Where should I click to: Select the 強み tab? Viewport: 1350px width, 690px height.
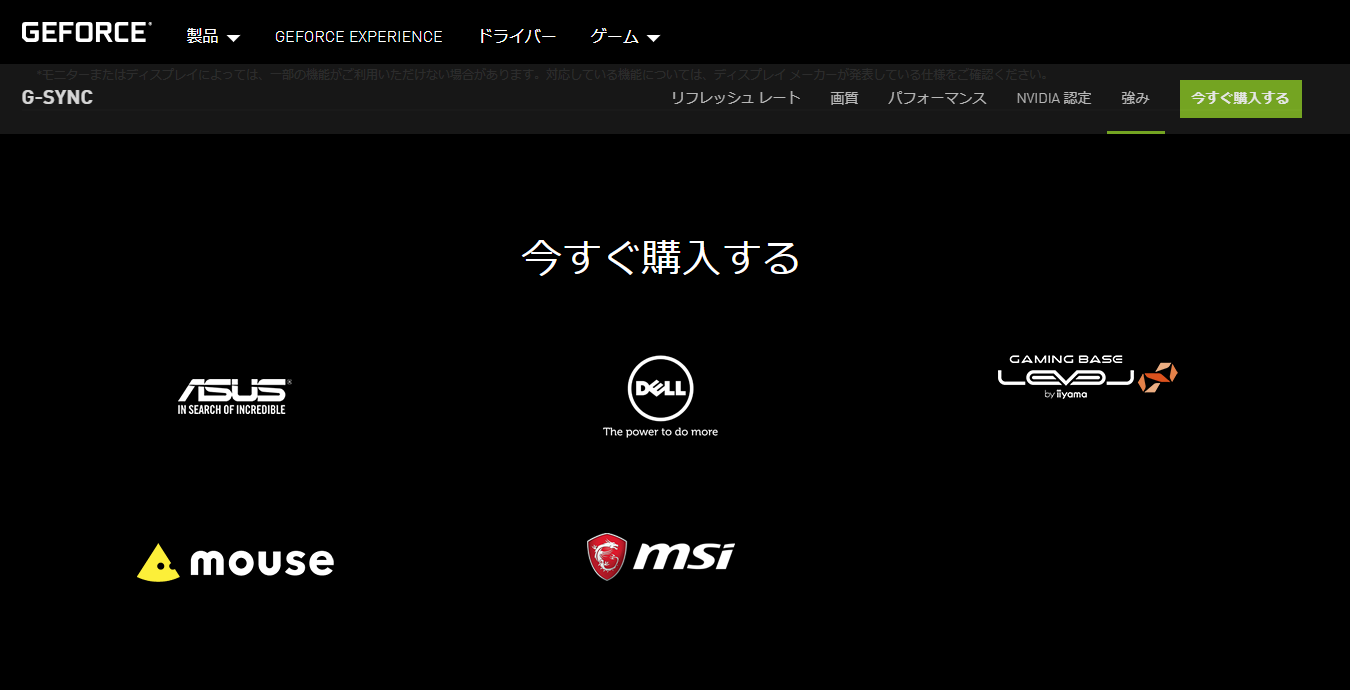(x=1135, y=98)
